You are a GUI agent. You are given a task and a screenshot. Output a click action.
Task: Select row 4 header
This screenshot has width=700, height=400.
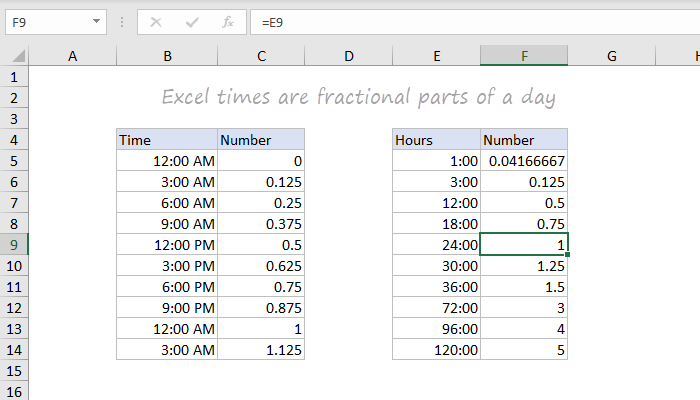click(14, 140)
